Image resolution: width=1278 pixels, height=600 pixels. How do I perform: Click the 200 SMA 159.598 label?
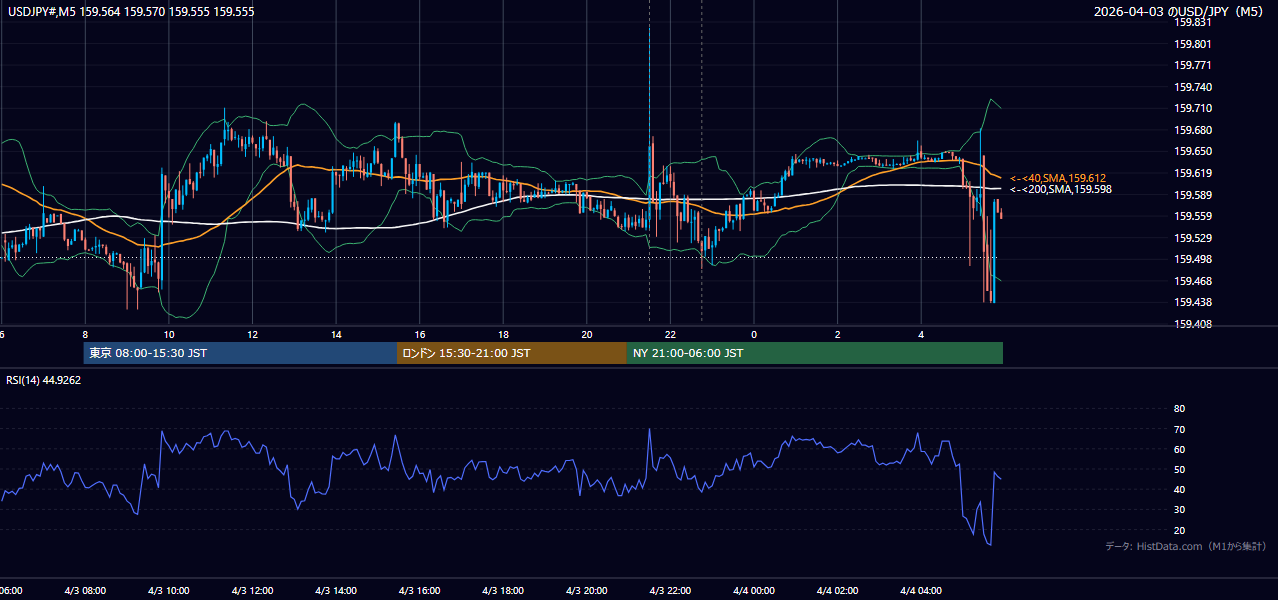click(x=1060, y=189)
